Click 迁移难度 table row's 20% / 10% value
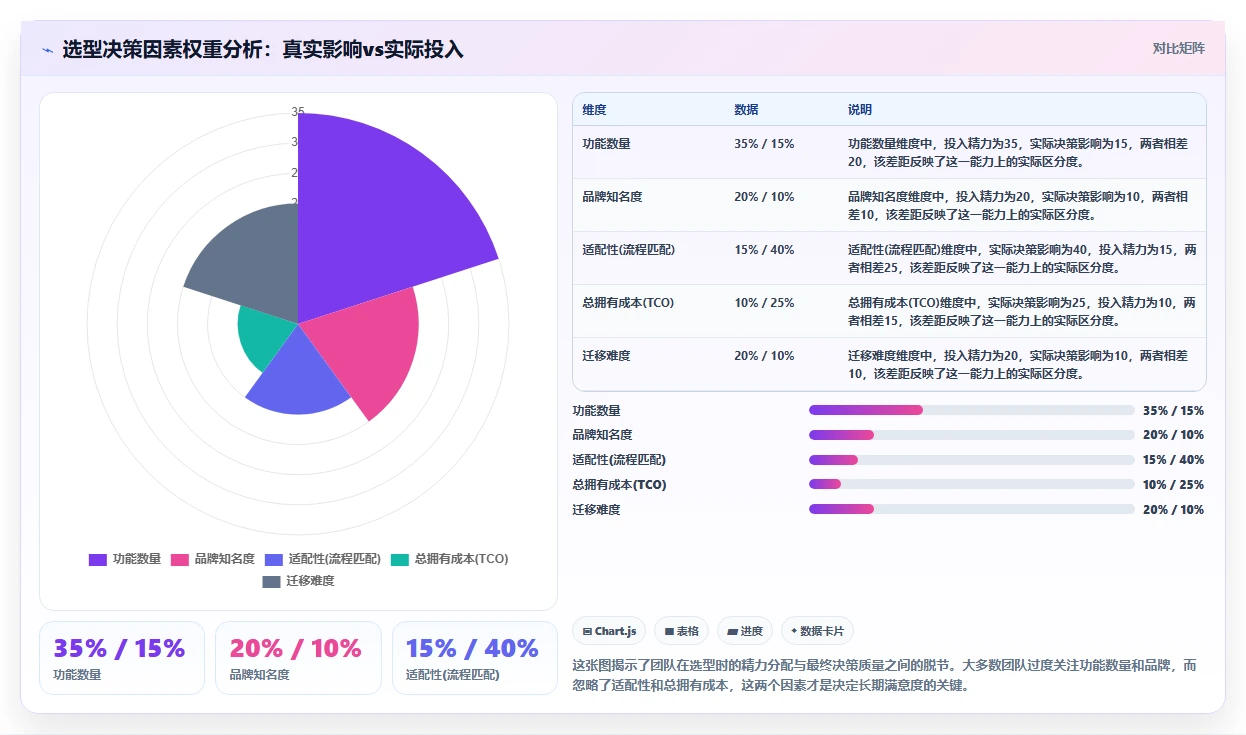The image size is (1246, 735). tap(764, 356)
